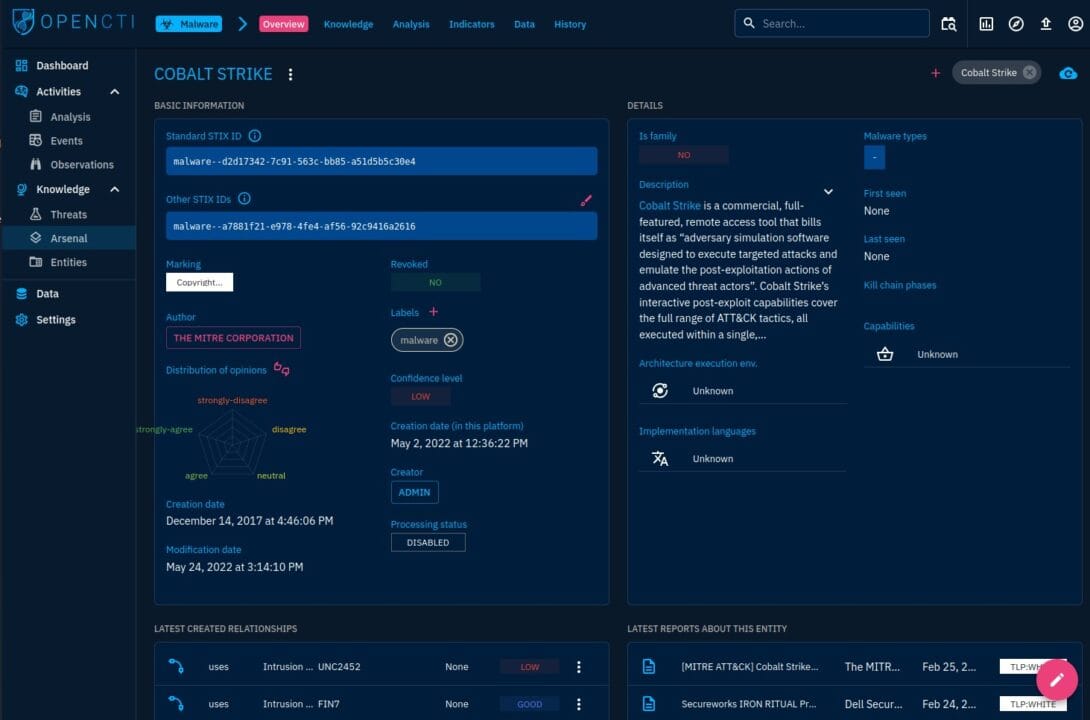Remove the Cobalt Strike alias chip

pyautogui.click(x=1030, y=72)
